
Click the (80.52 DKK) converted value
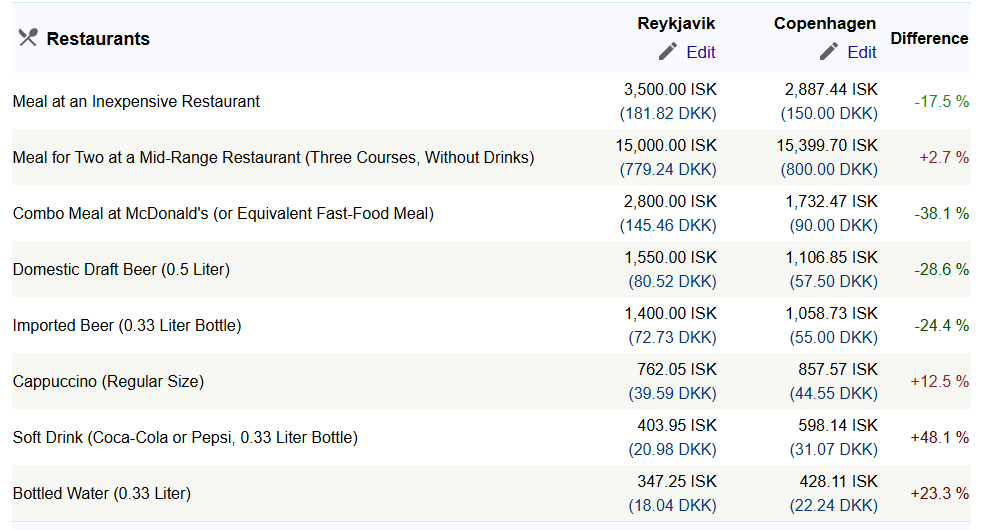click(672, 282)
